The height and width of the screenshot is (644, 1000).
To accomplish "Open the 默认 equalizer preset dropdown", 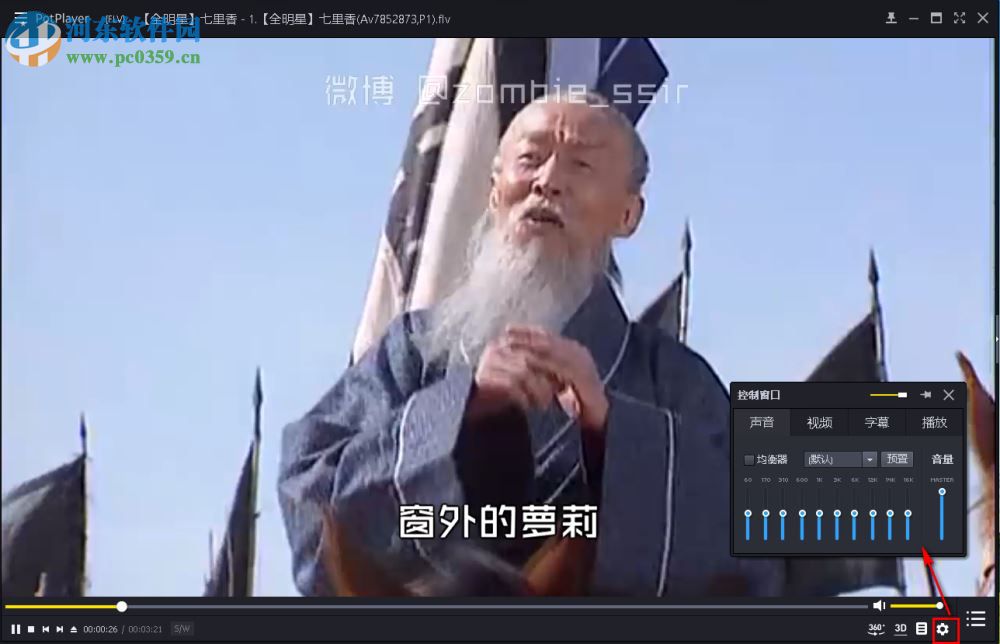I will (x=838, y=459).
